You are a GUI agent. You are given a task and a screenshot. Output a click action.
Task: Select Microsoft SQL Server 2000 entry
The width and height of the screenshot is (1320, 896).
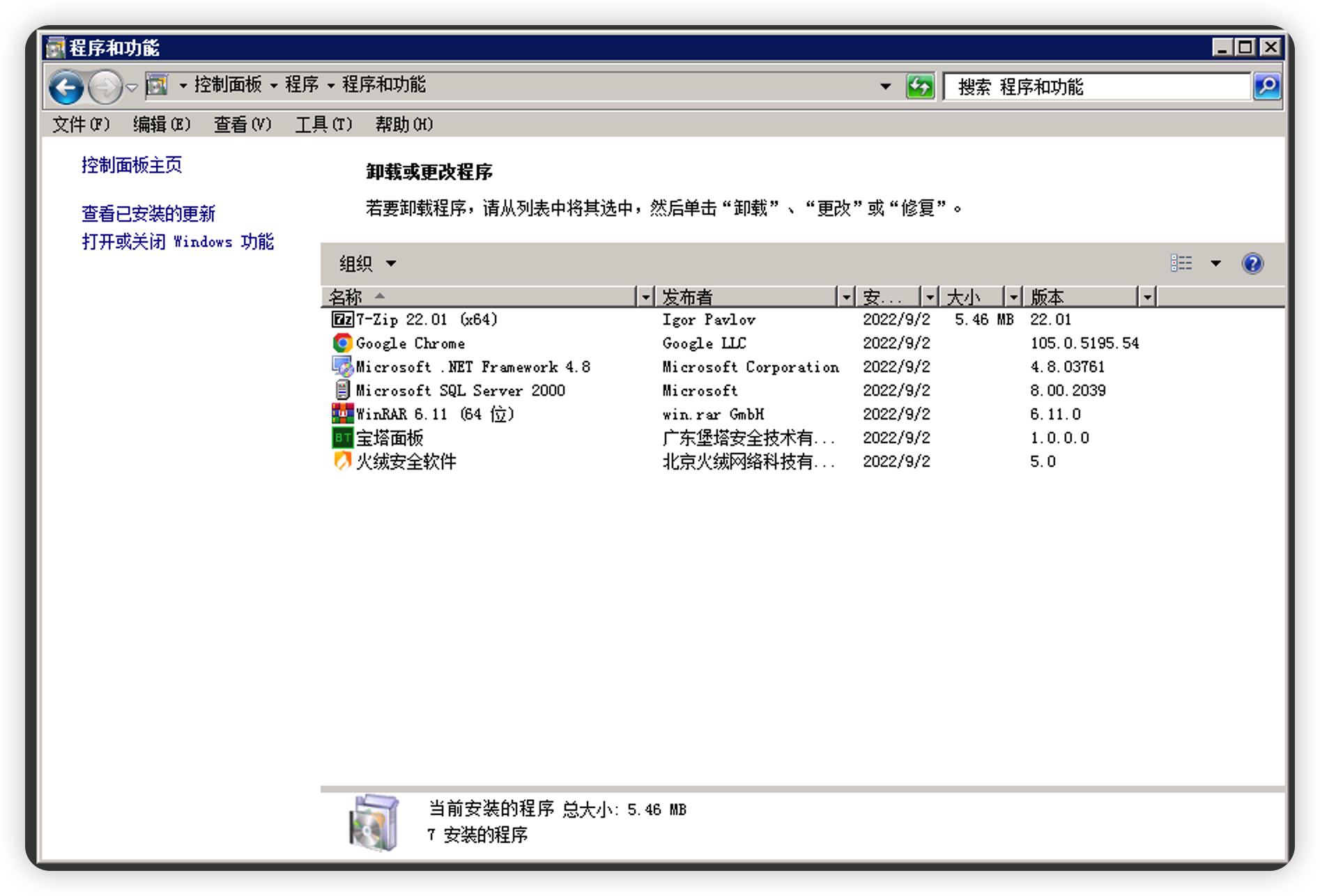461,390
